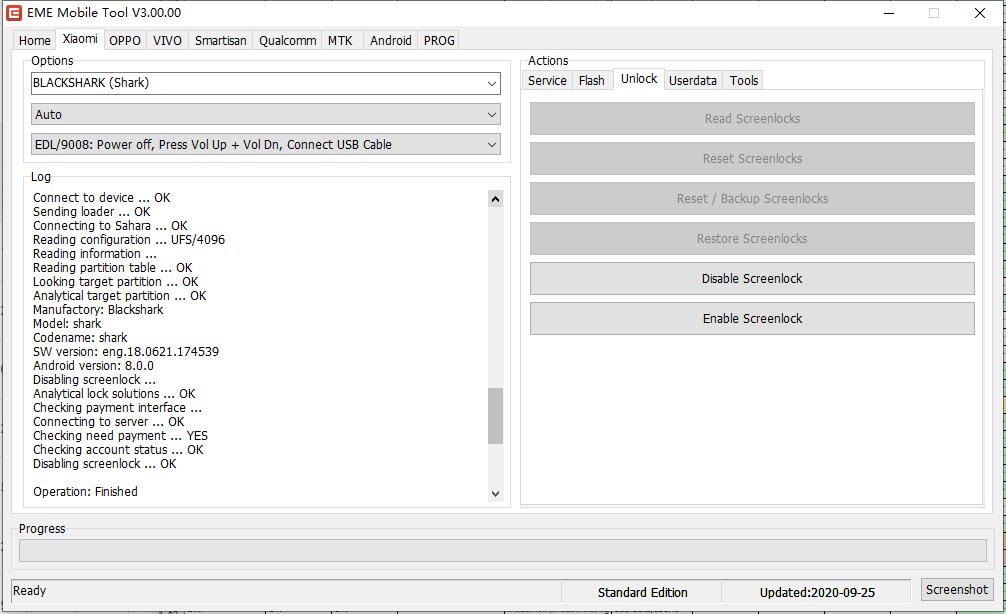
Task: Click the 'Model: shark' log line
Action: (67, 324)
